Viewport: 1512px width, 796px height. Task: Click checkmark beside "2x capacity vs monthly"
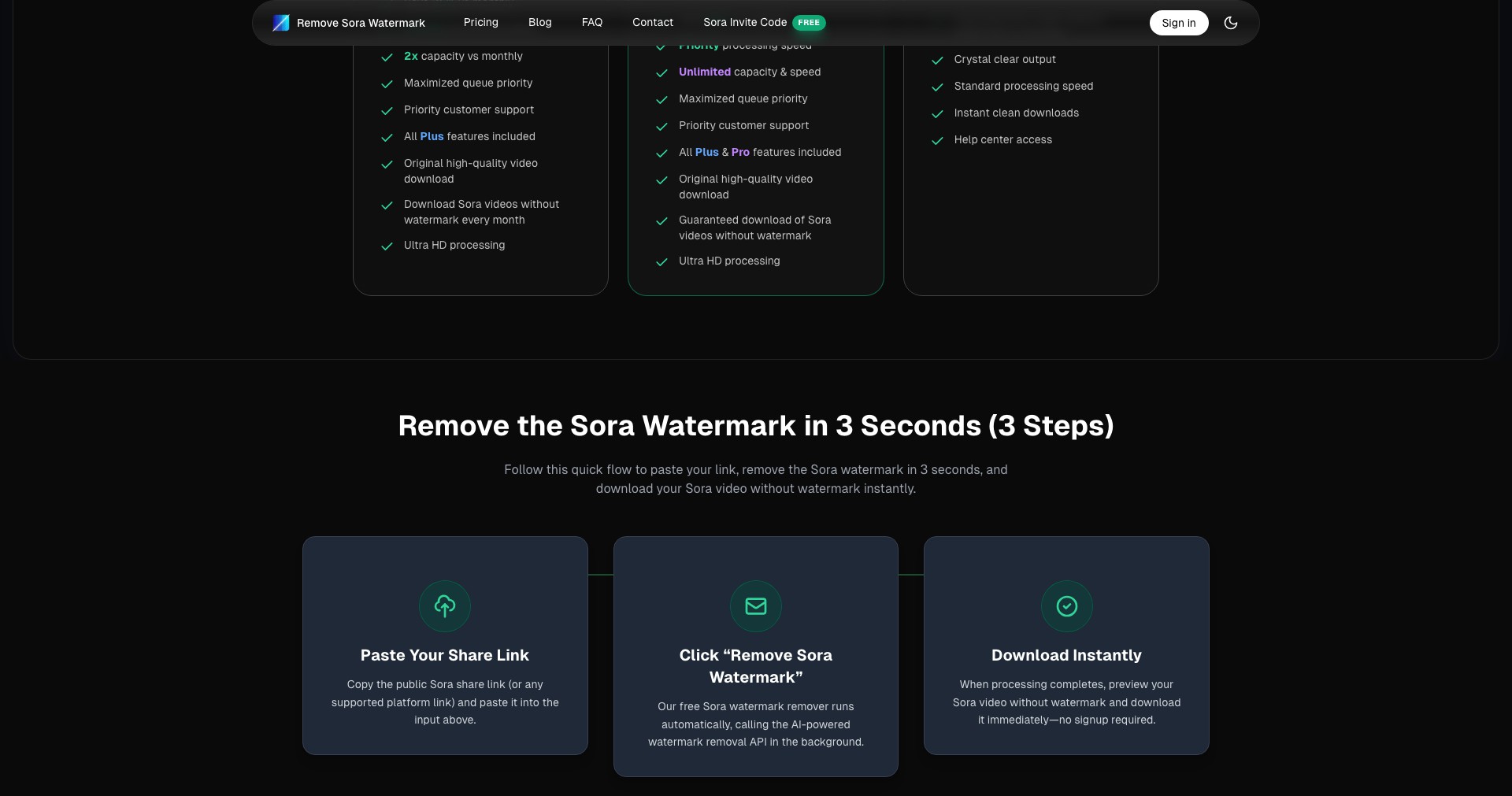point(387,57)
